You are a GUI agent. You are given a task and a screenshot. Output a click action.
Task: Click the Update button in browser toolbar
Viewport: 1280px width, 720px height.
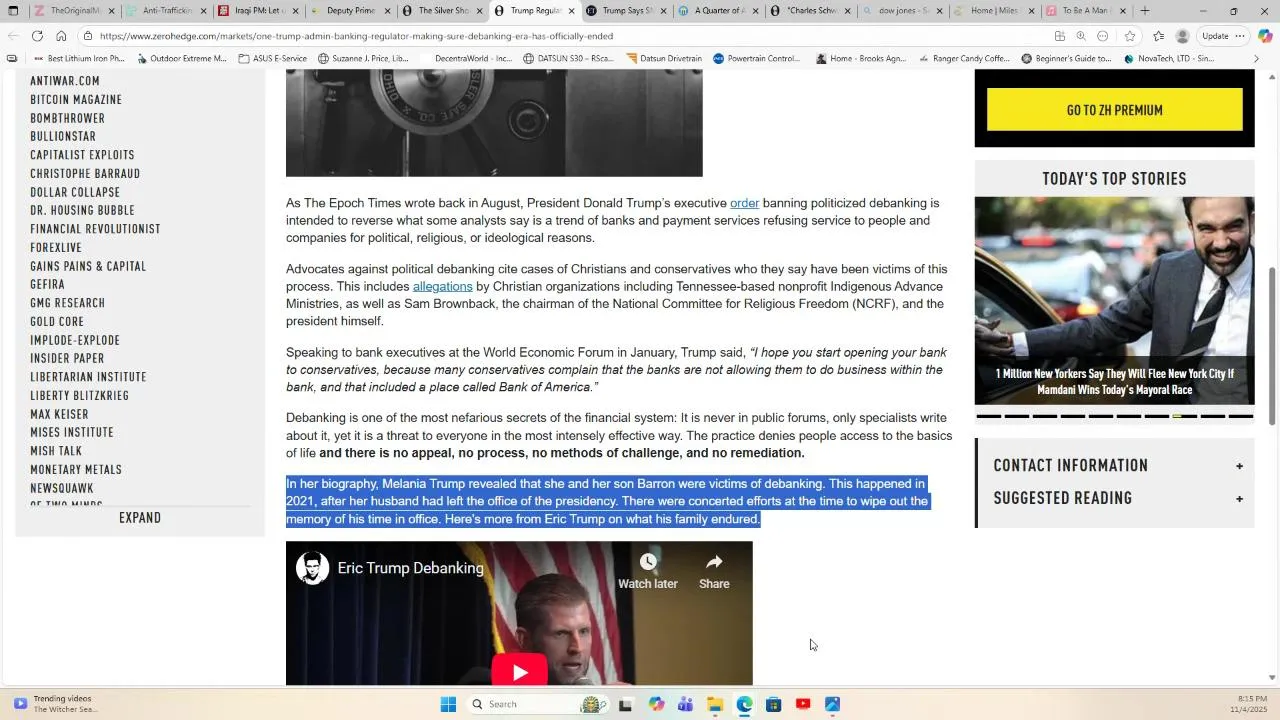pos(1223,36)
